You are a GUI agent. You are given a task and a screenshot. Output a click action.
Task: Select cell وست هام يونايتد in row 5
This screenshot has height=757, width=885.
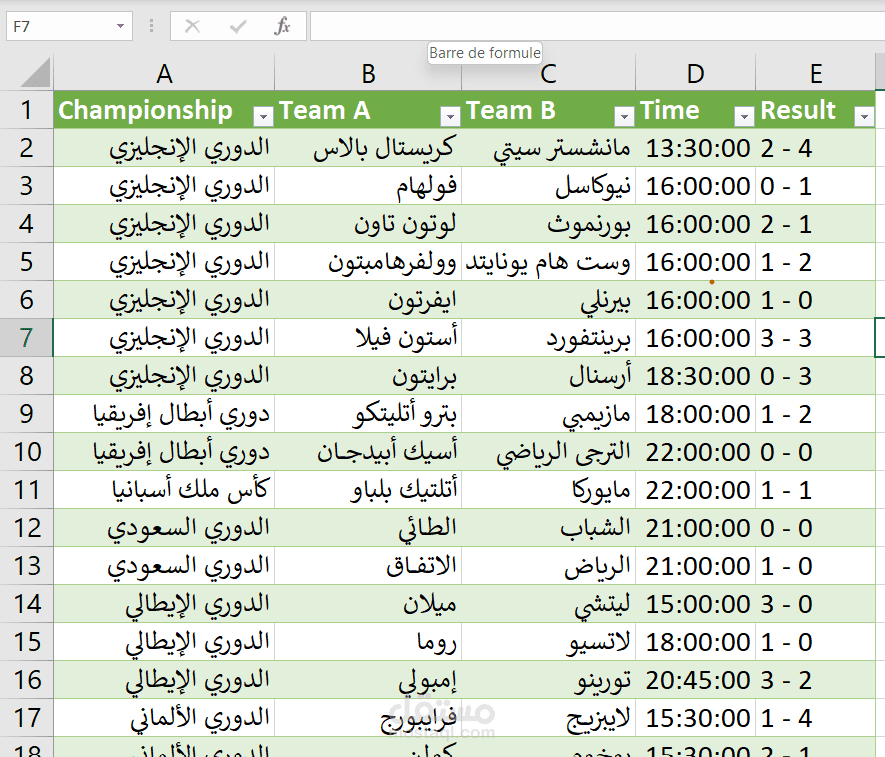point(548,262)
